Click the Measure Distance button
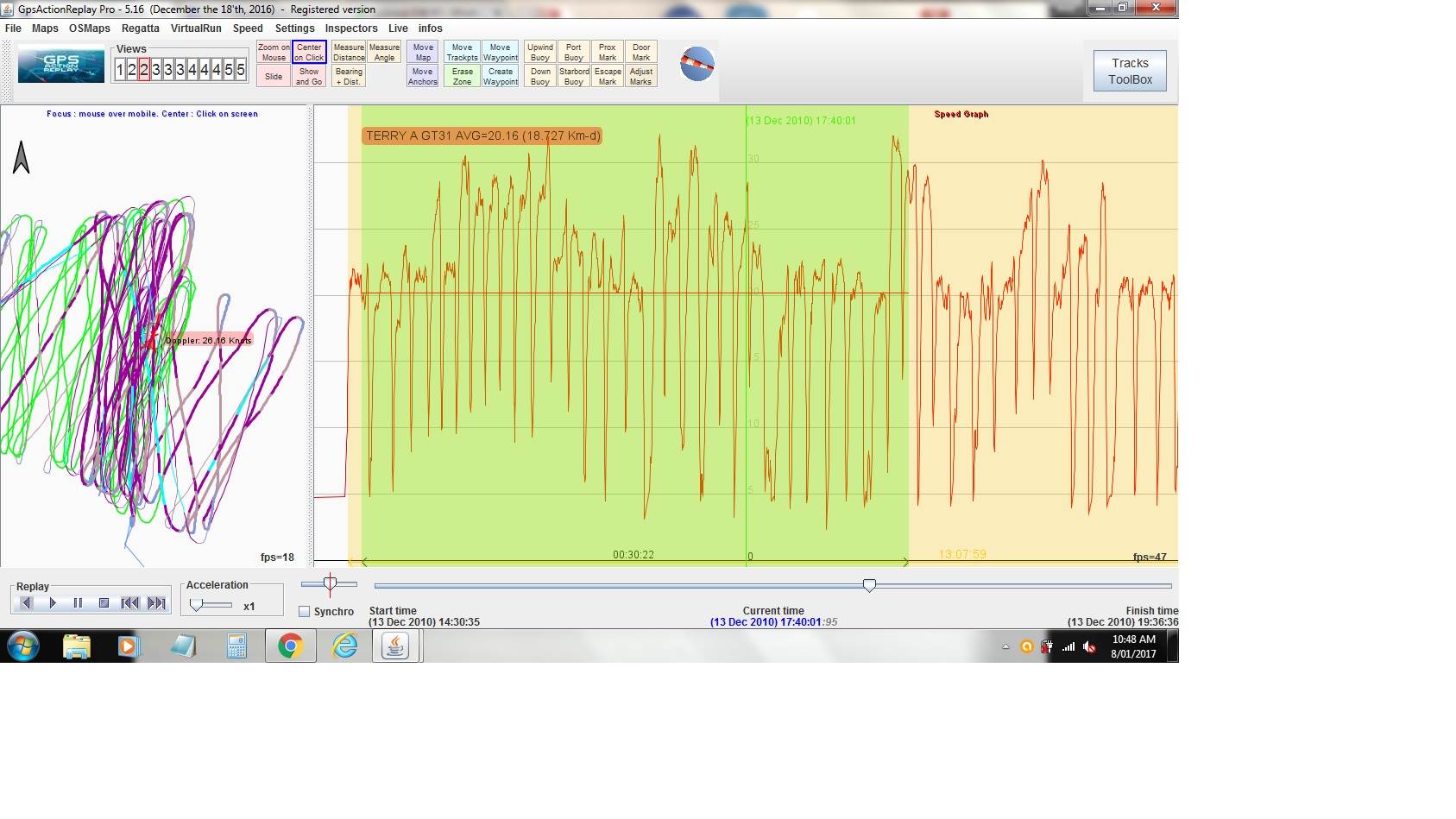 point(349,53)
